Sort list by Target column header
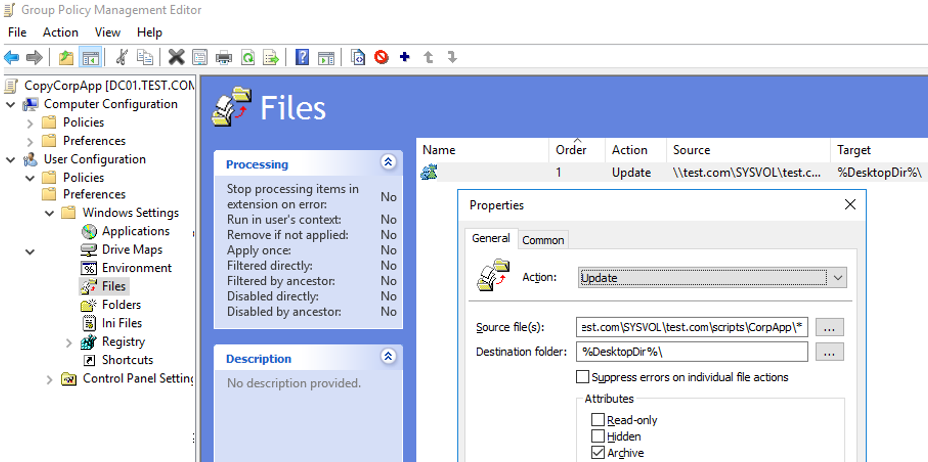 click(879, 150)
